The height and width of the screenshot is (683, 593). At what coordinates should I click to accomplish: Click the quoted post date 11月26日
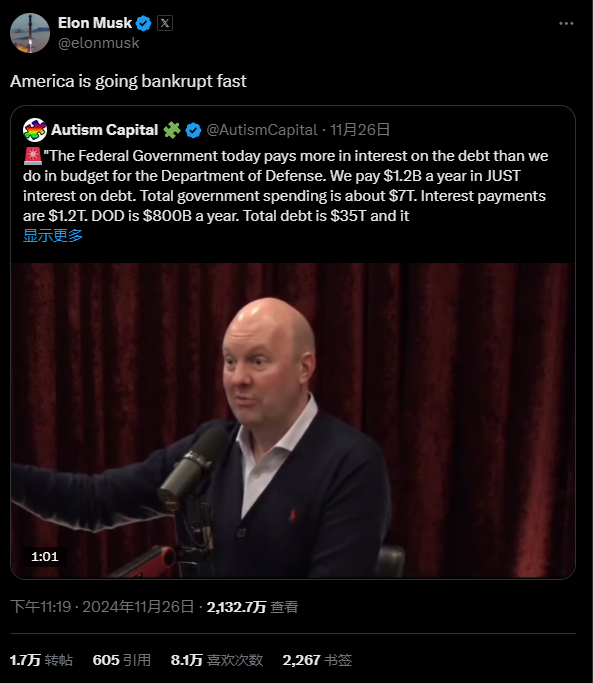coord(359,130)
